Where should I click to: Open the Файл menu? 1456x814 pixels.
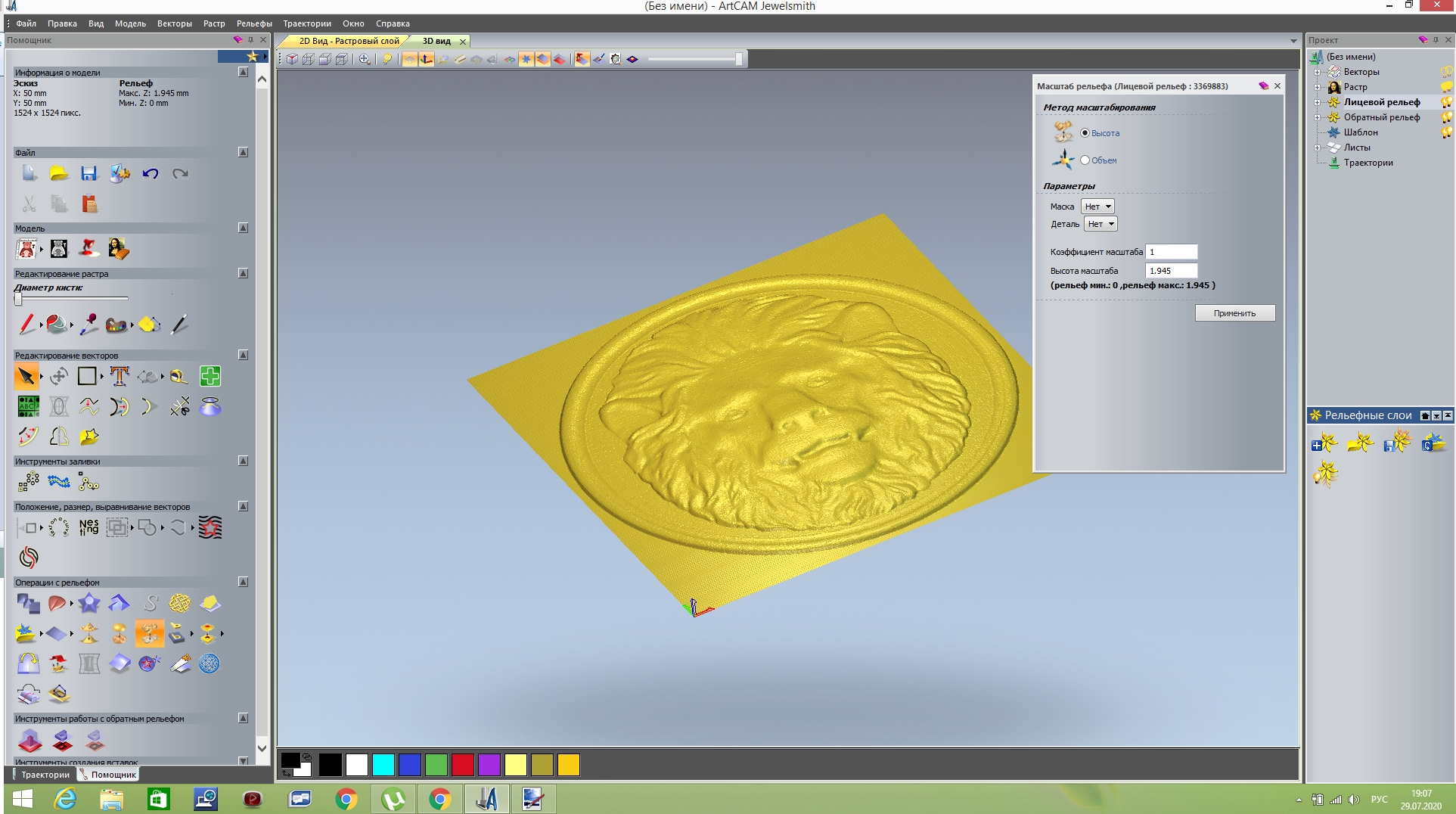pyautogui.click(x=26, y=23)
